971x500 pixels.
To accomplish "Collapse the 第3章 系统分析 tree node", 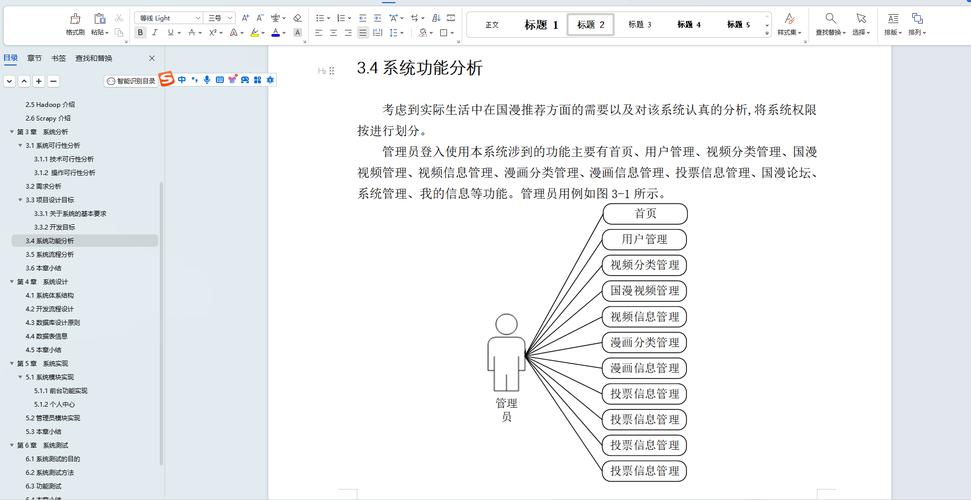I will point(12,132).
